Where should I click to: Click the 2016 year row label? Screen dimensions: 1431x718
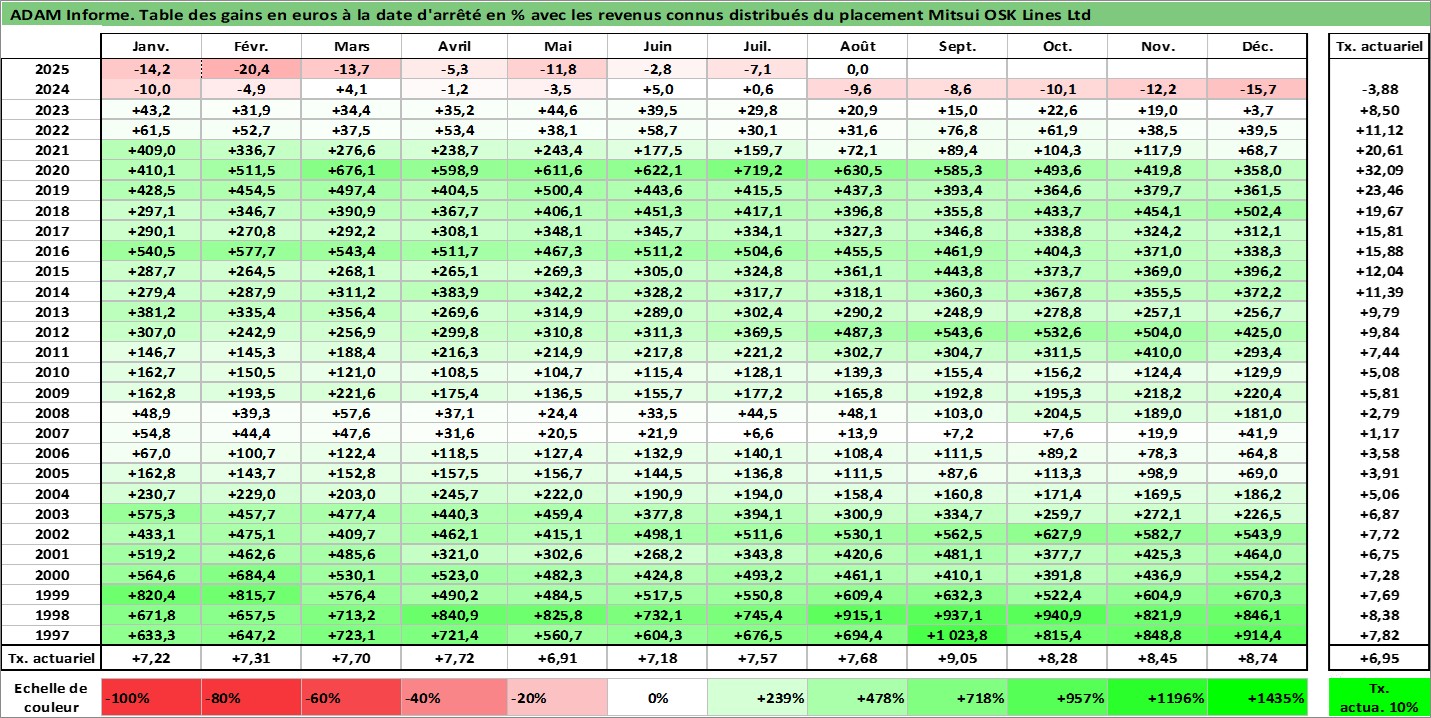click(x=51, y=251)
